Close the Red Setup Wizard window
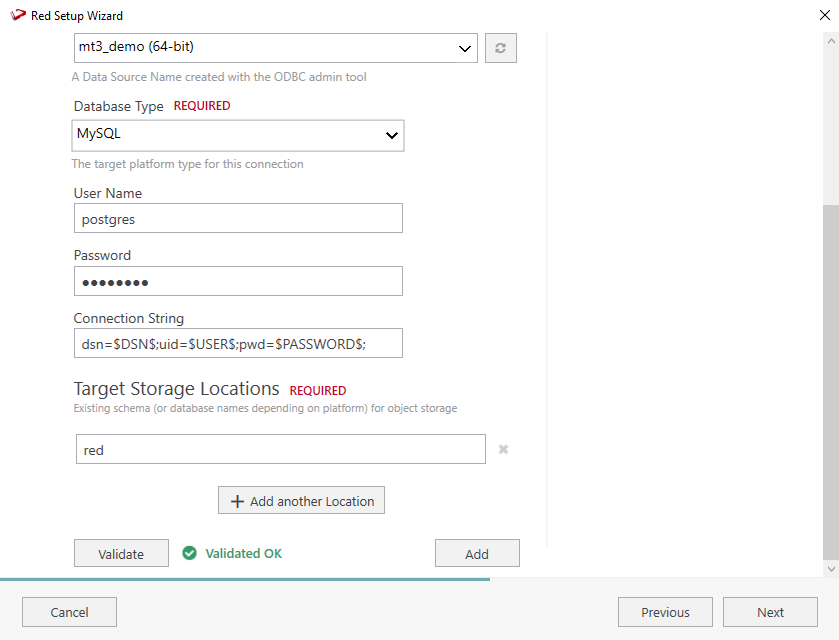Viewport: 839px width, 640px height. tap(824, 15)
